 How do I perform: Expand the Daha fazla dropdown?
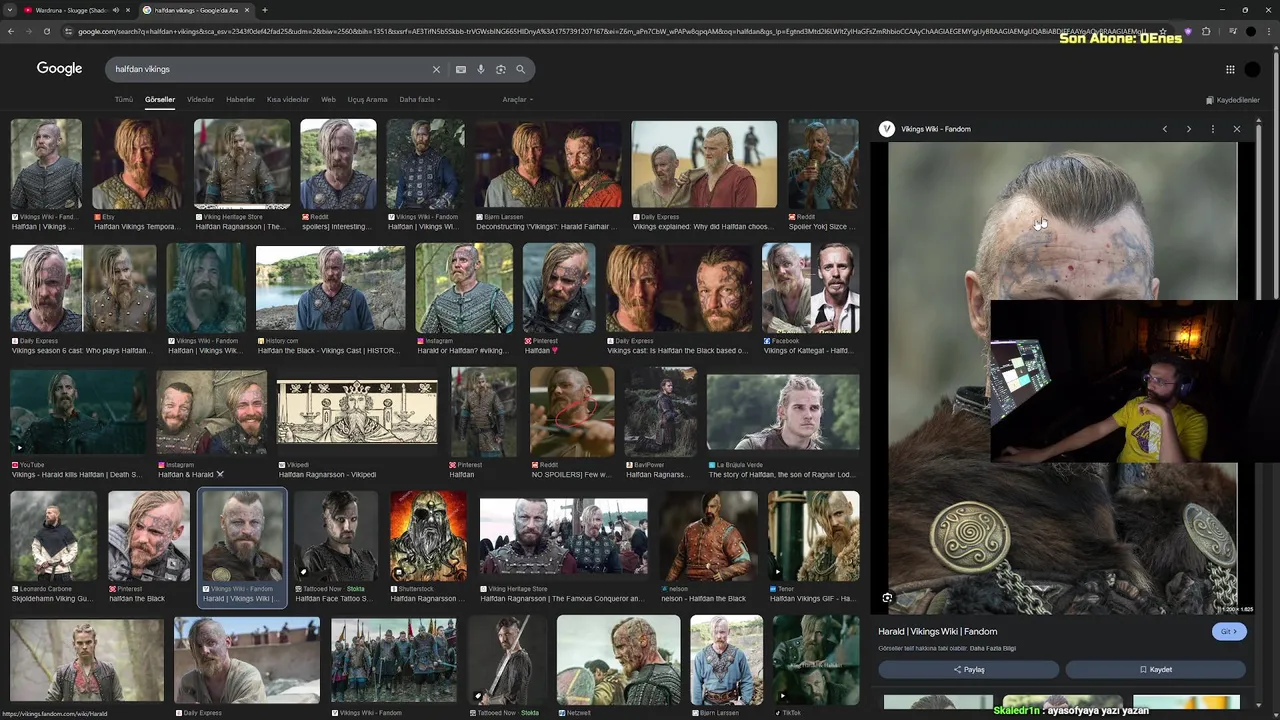420,99
